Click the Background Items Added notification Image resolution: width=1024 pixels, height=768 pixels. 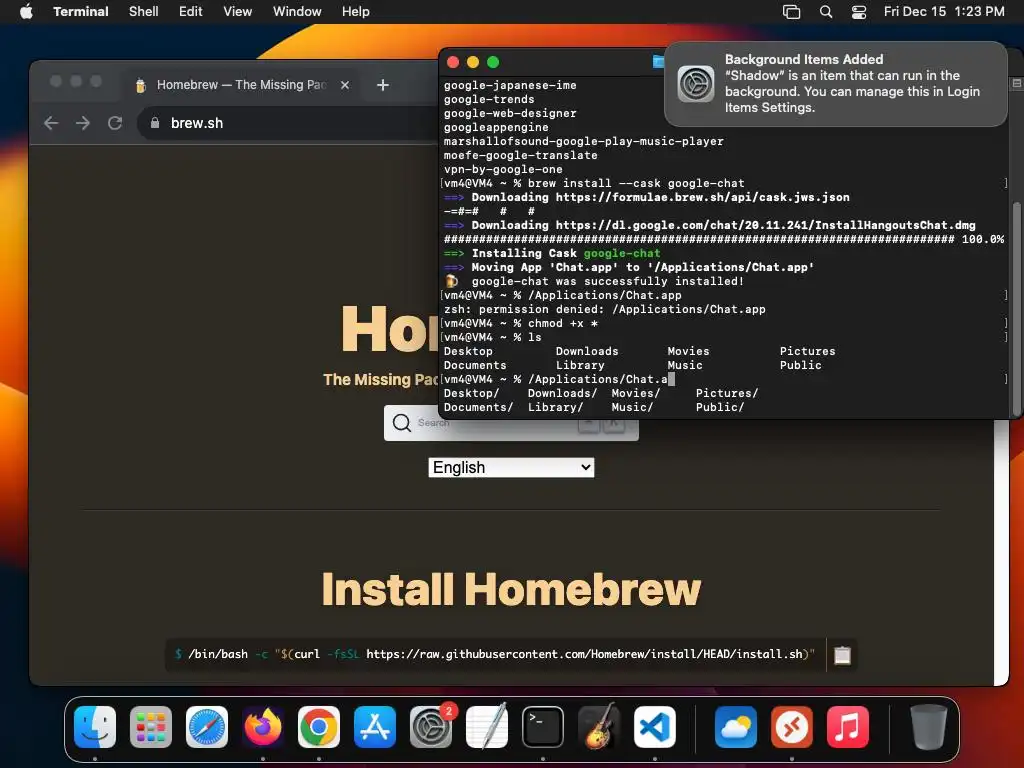tap(836, 84)
